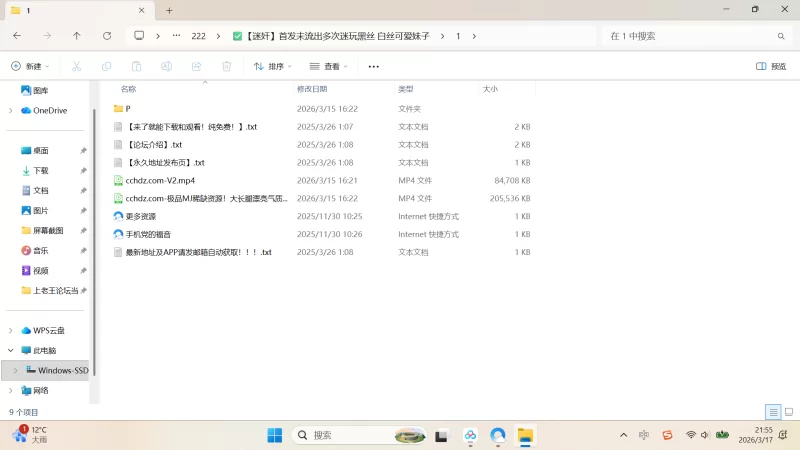The width and height of the screenshot is (800, 450).
Task: Open the 查看 view dropdown
Action: tap(329, 66)
